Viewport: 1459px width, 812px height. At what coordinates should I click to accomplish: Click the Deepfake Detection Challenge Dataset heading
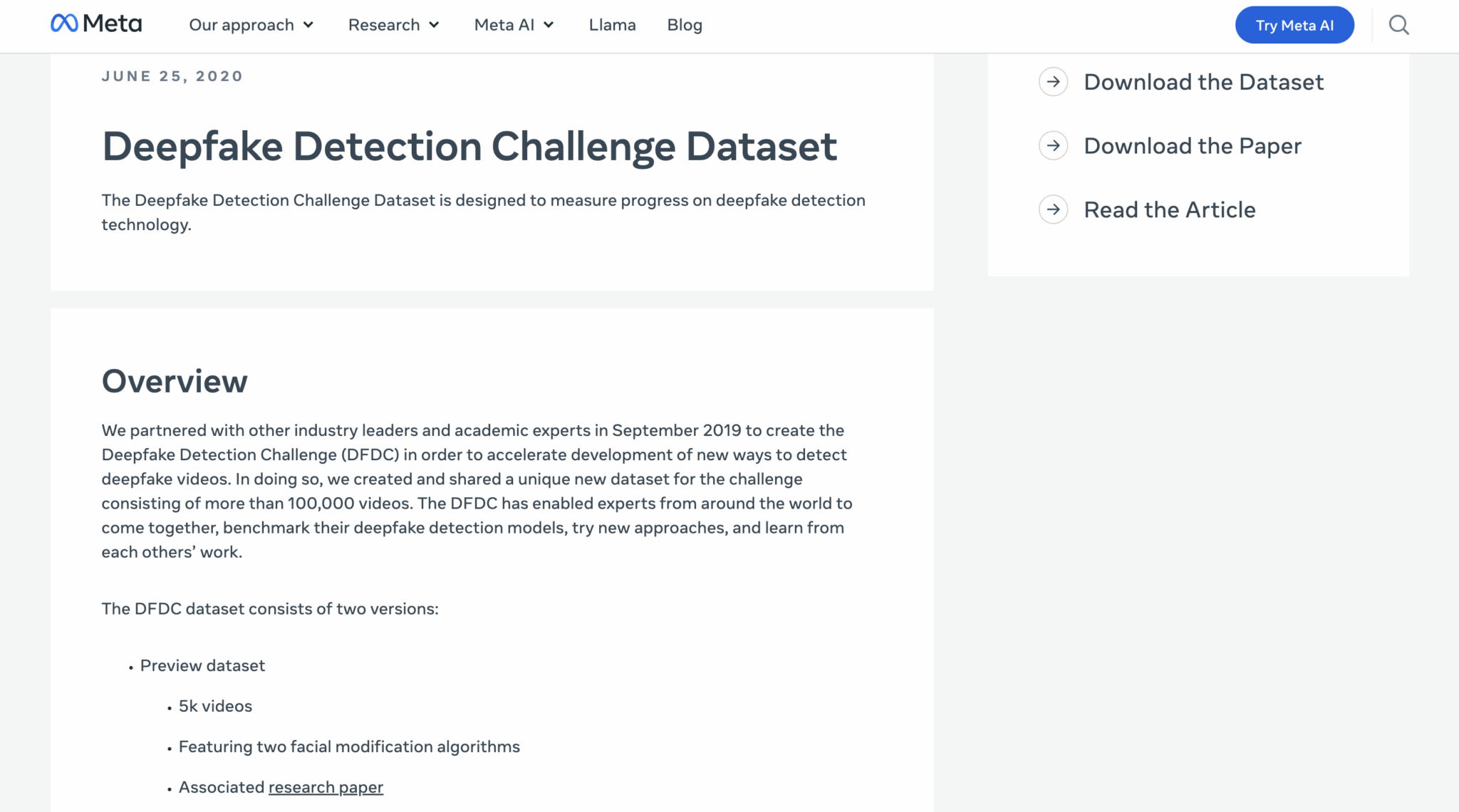tap(469, 146)
